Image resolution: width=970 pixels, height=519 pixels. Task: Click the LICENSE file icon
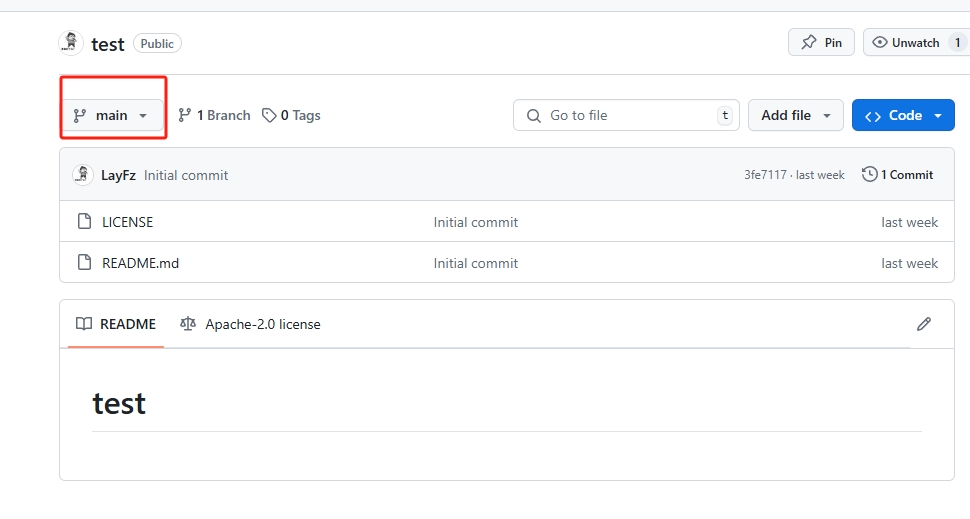85,222
